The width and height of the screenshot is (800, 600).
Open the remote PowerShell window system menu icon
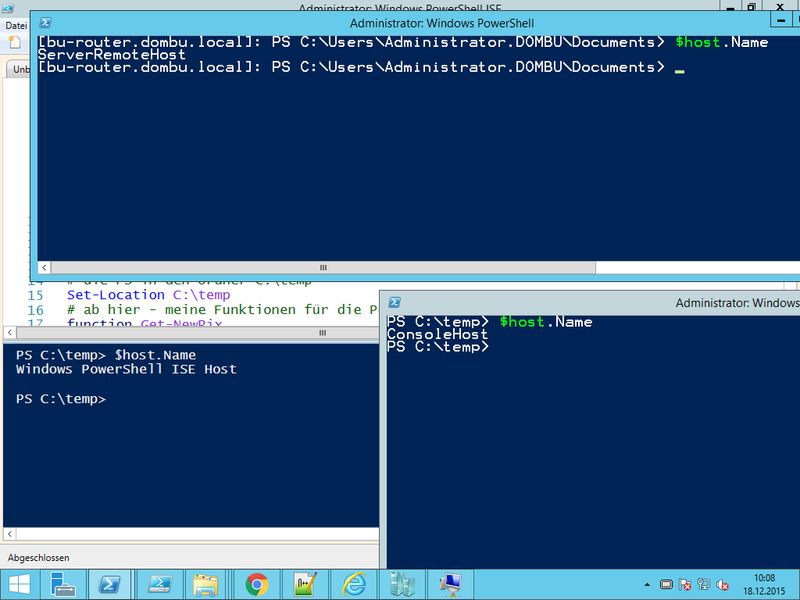pos(45,22)
